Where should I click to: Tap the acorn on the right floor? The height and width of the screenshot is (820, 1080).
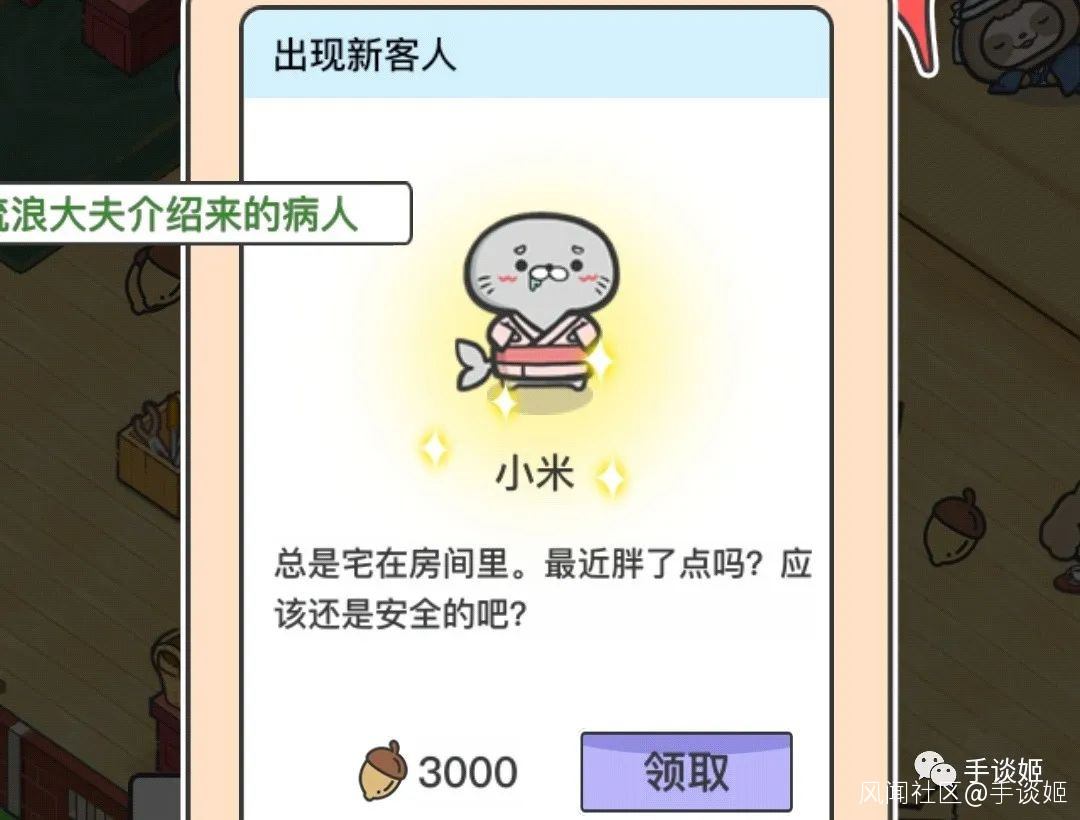[953, 527]
